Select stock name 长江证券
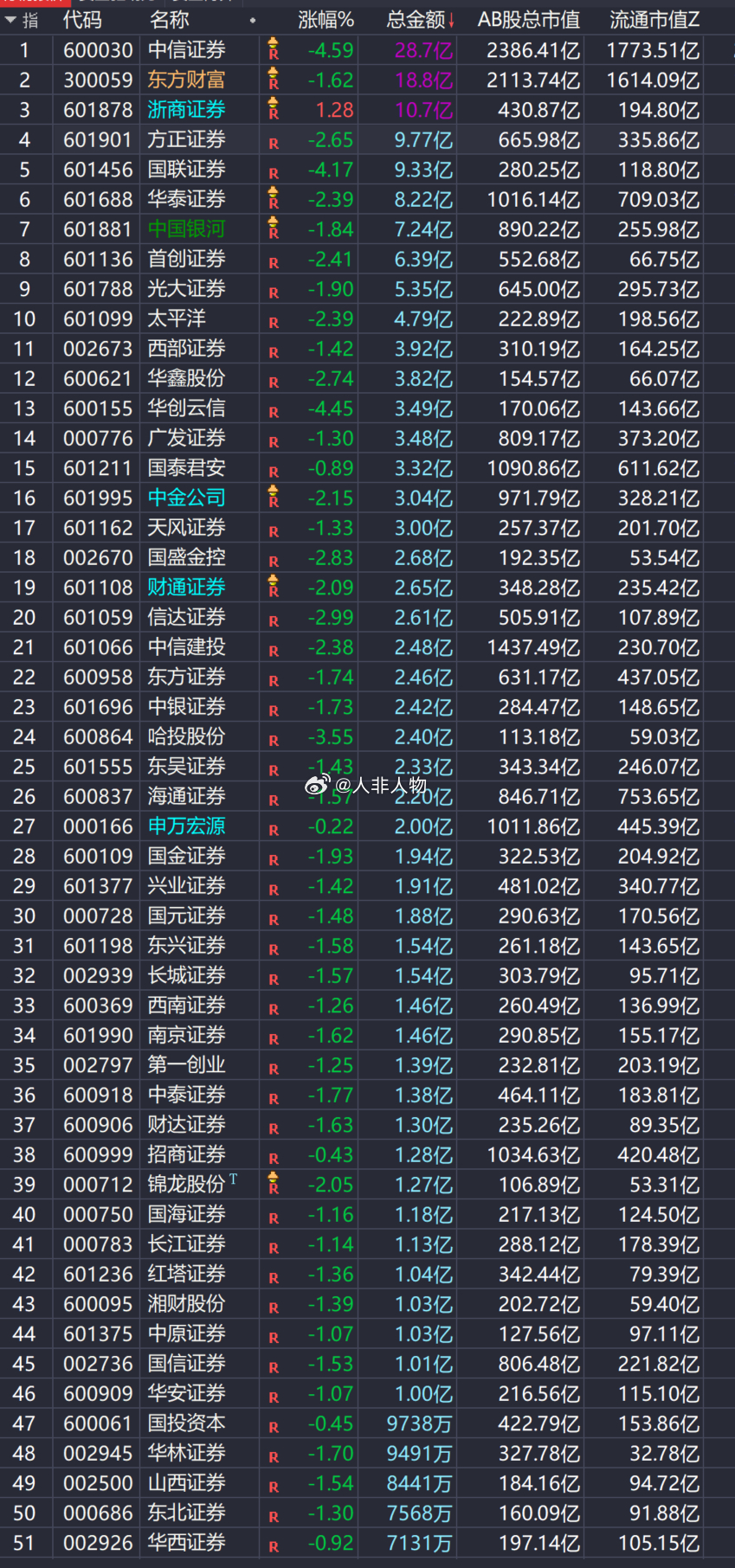The width and height of the screenshot is (735, 1568). 186,1244
